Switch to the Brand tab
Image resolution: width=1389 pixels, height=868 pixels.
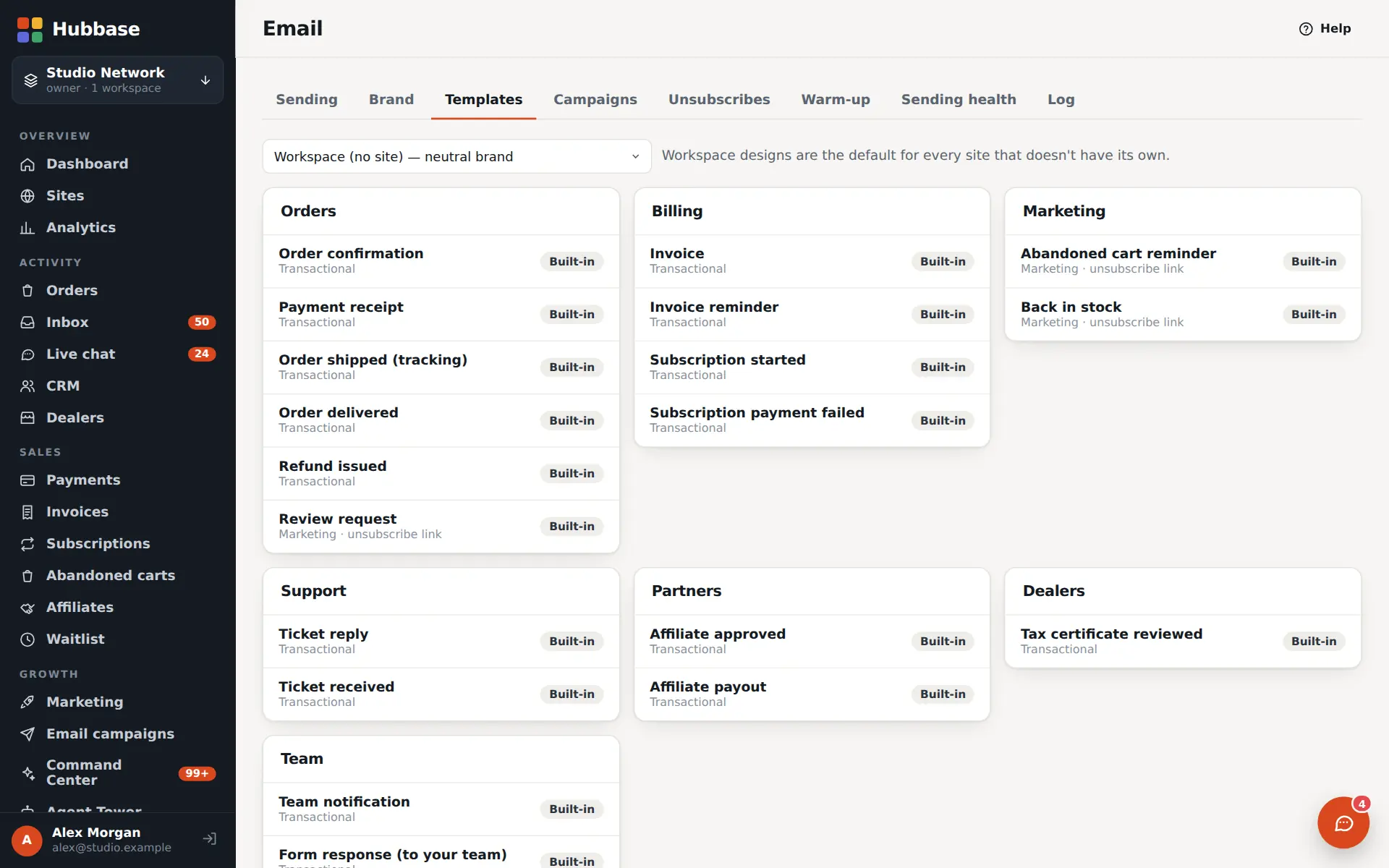pyautogui.click(x=391, y=100)
